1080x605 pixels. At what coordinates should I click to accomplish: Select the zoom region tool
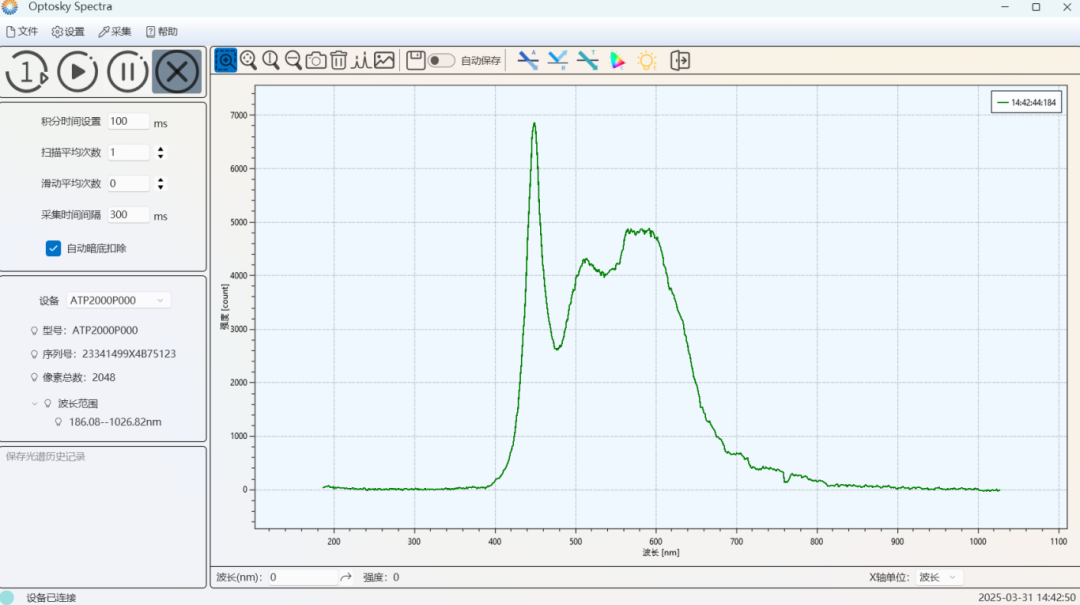(x=226, y=60)
